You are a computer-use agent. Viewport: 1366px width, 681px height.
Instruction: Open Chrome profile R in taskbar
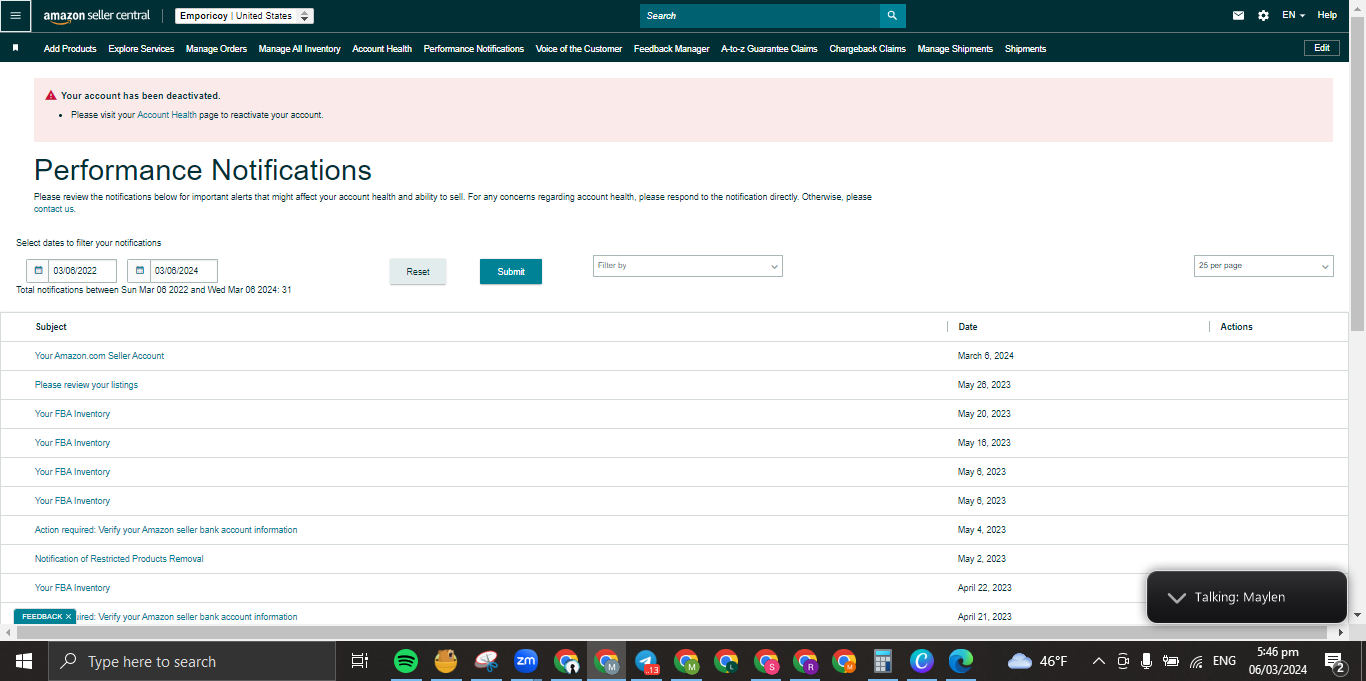click(x=806, y=661)
